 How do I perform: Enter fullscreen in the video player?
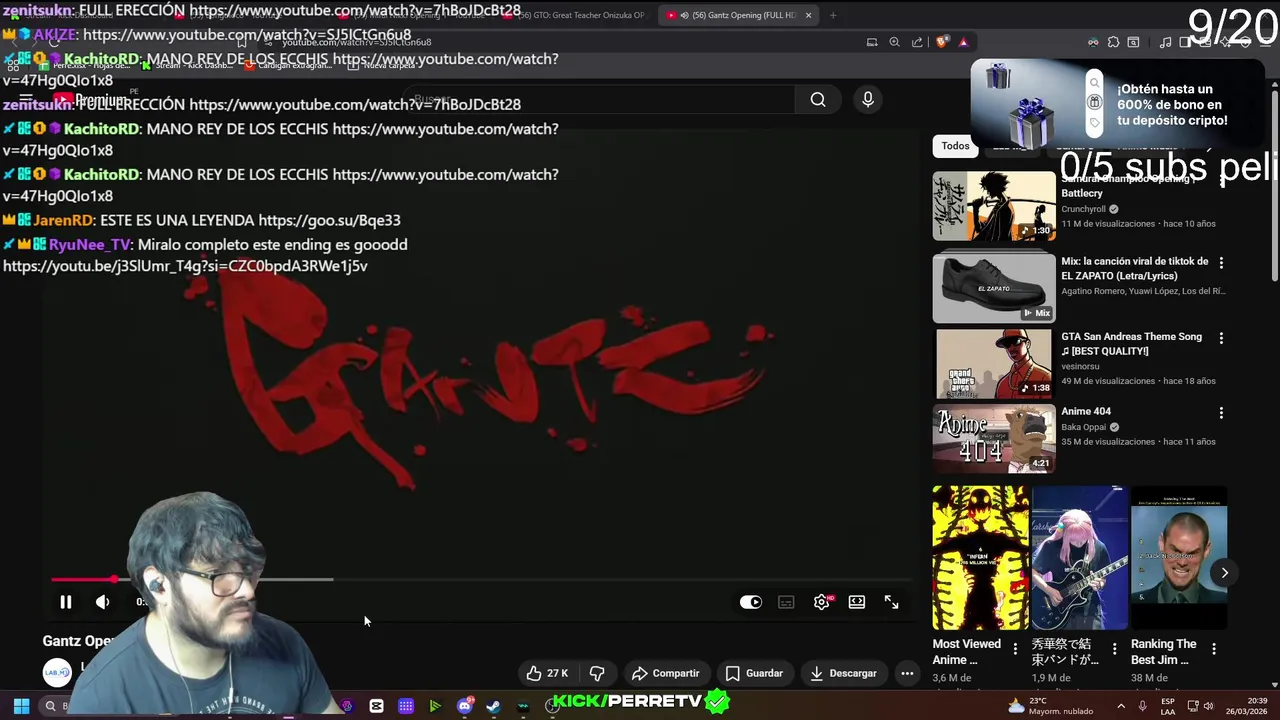(891, 602)
